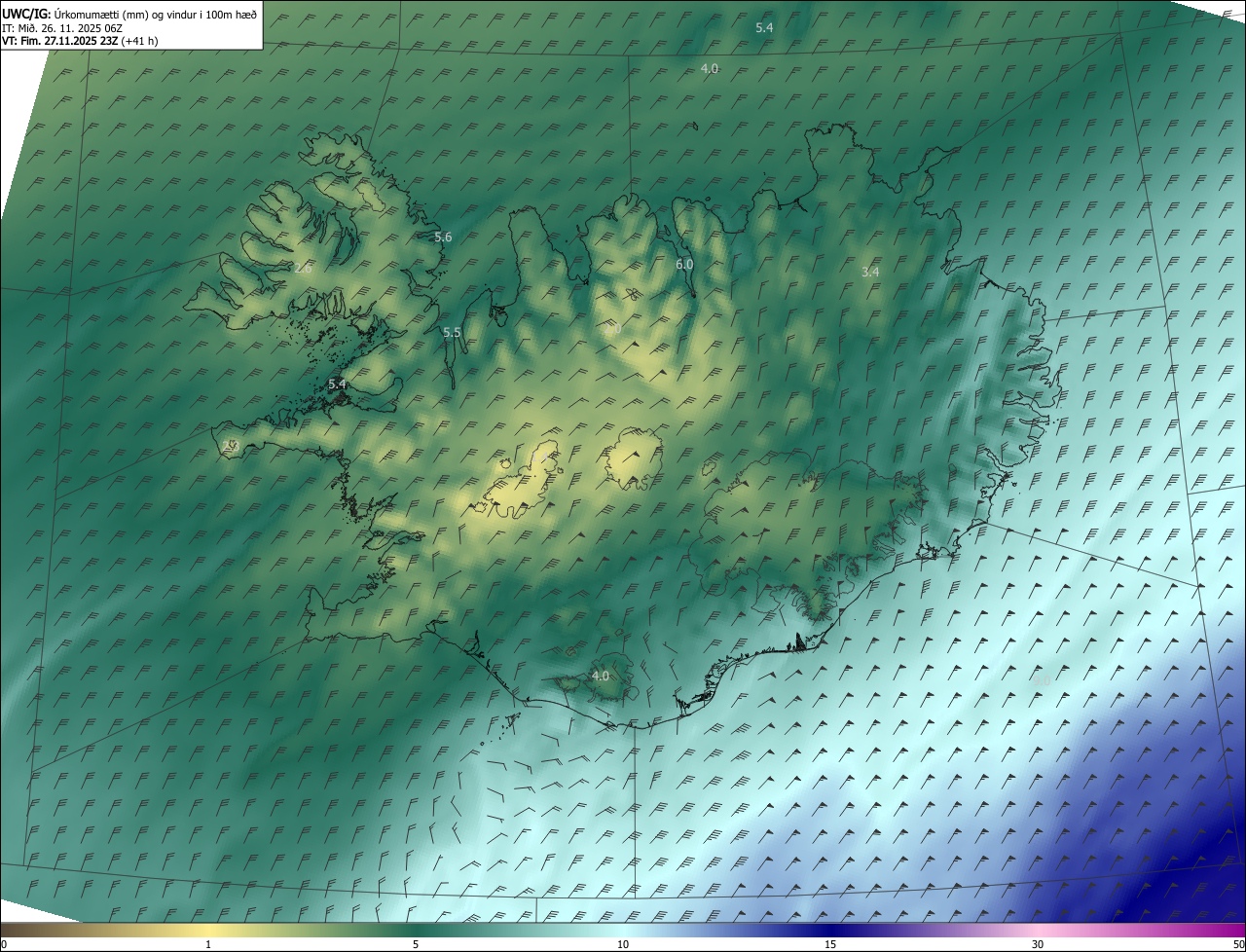Click the 30 tick label on the color scale
The image size is (1246, 952).
coord(1038,944)
